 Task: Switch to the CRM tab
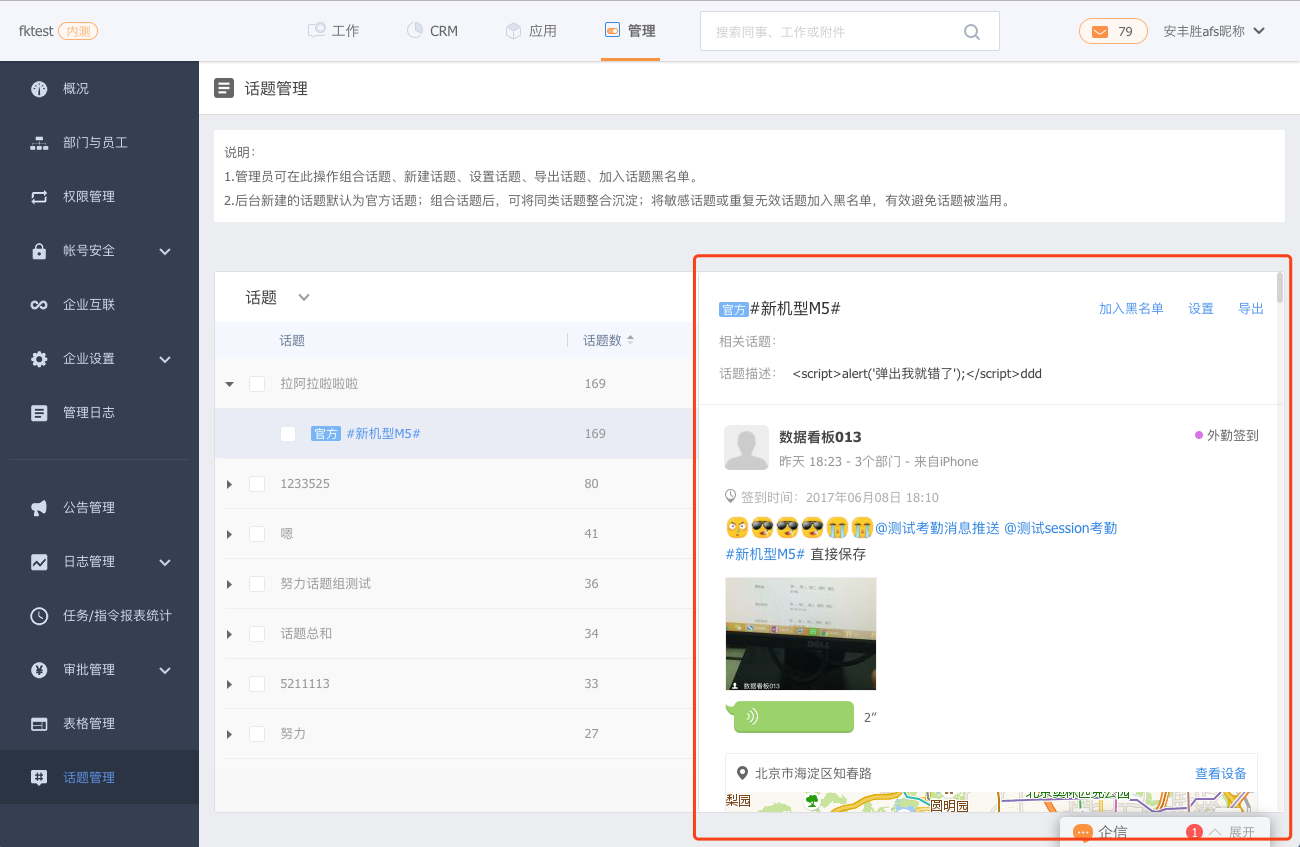point(432,31)
